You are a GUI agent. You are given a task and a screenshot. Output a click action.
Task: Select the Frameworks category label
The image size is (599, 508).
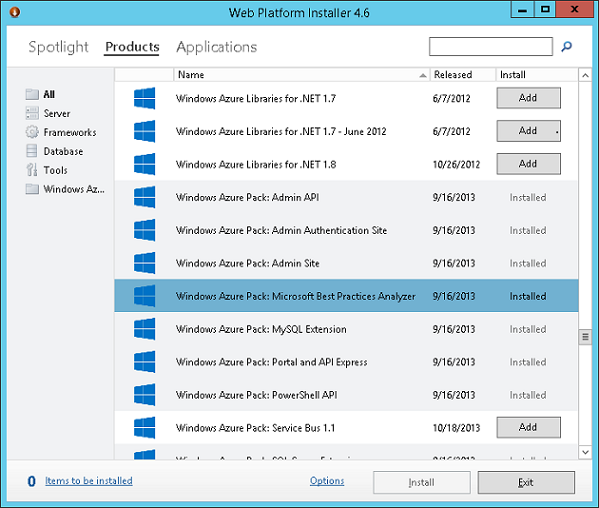pos(70,133)
